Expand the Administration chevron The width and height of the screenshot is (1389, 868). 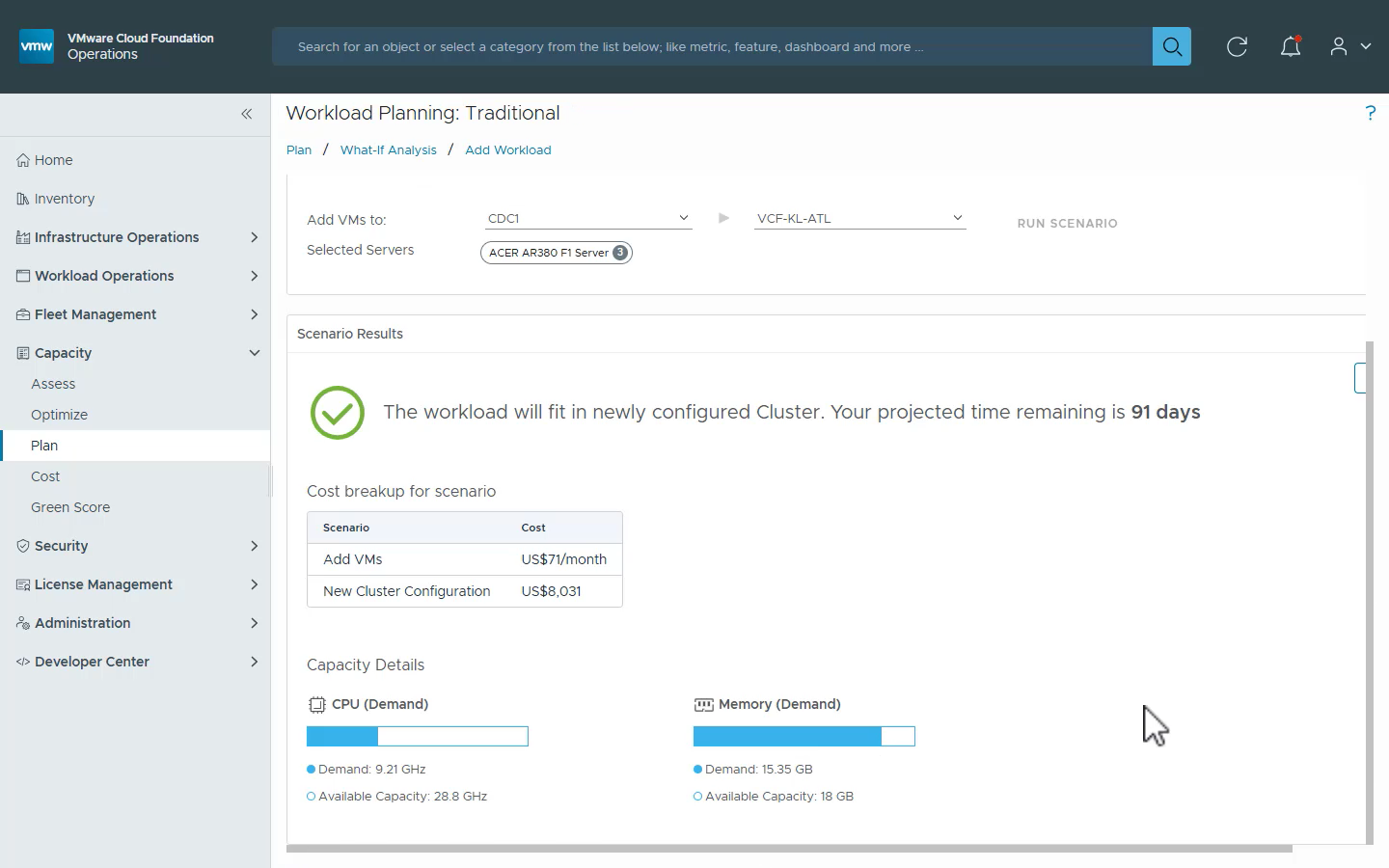coord(255,623)
